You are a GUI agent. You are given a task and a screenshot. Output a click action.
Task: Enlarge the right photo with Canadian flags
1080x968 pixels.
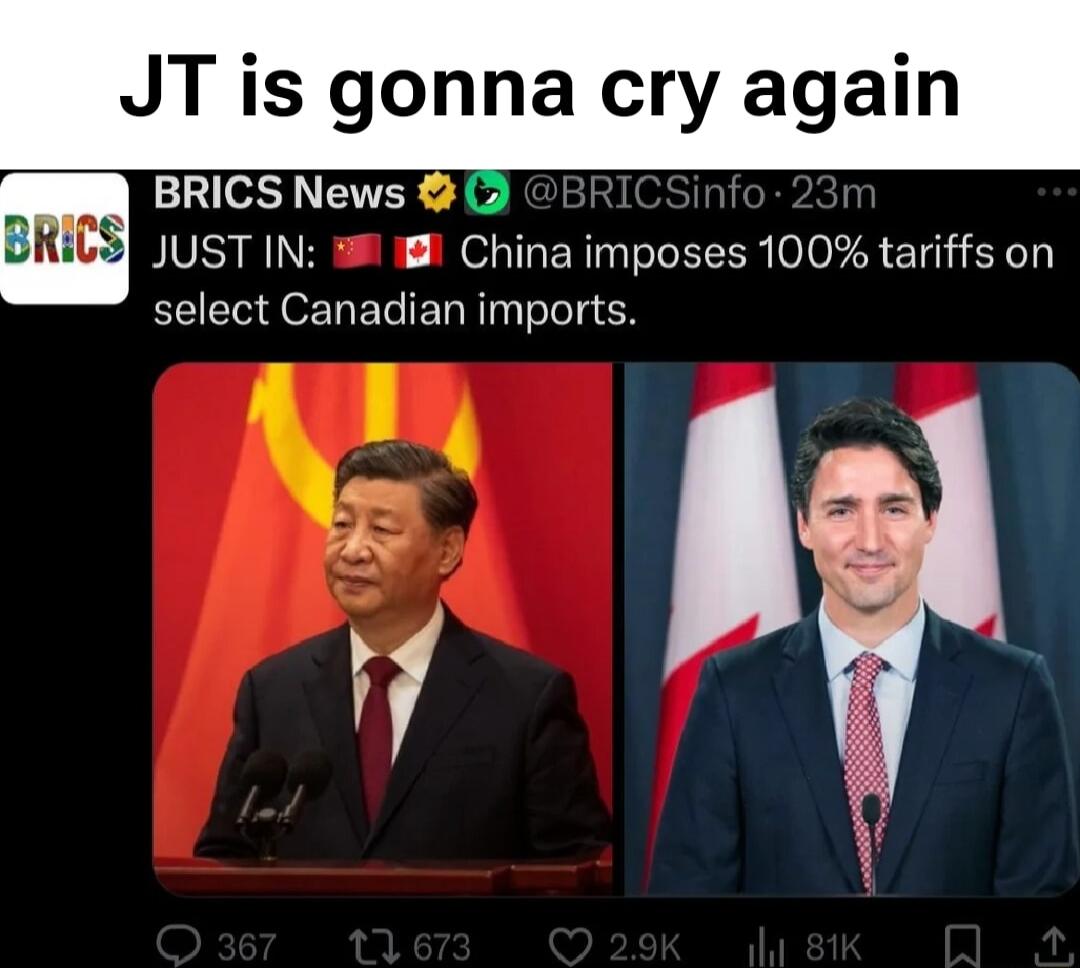[851, 629]
